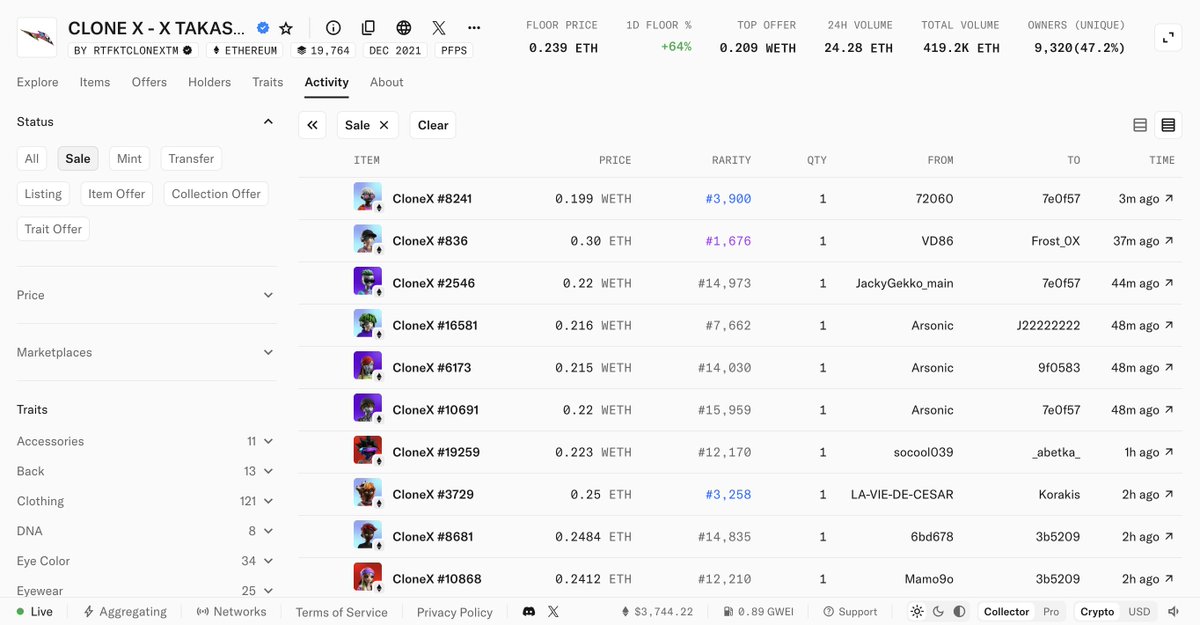
Task: Open the Offers tab
Action: 149,82
